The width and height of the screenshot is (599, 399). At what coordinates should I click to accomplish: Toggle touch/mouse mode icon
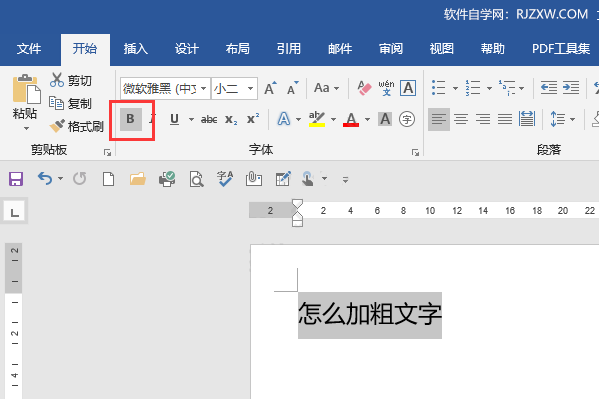308,178
